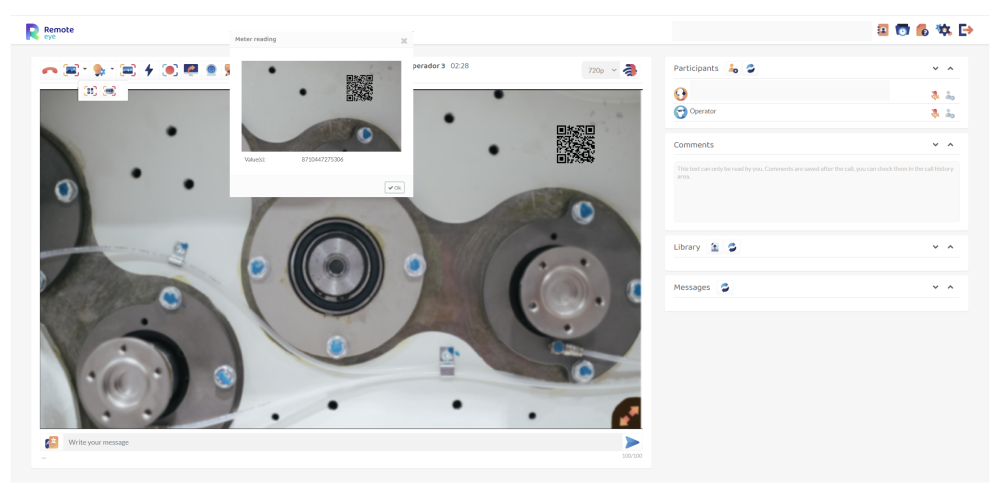
Task: Collapse Library panel with up chevron
Action: pos(950,247)
